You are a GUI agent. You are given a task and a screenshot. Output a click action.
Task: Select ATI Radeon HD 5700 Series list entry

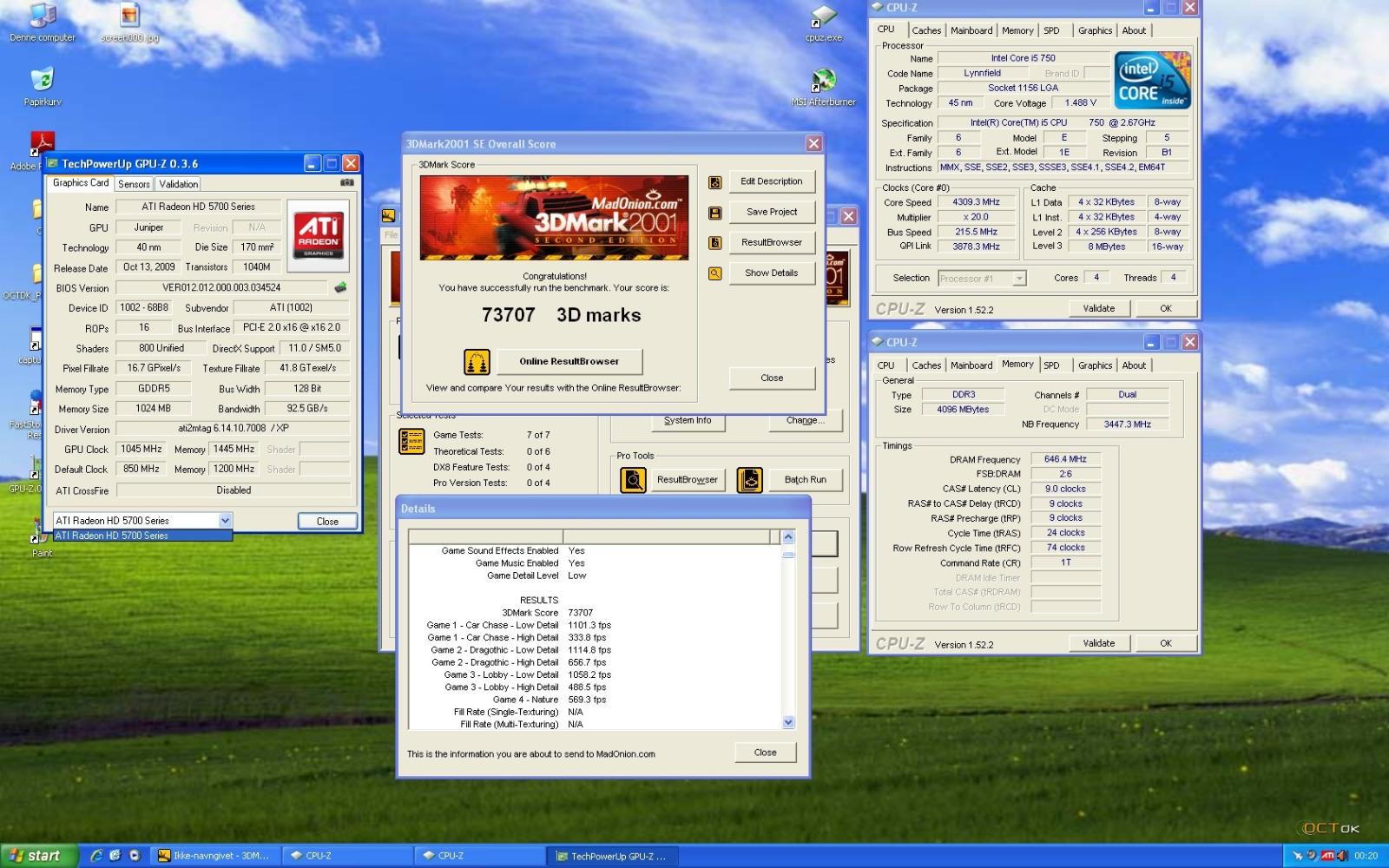tap(142, 536)
